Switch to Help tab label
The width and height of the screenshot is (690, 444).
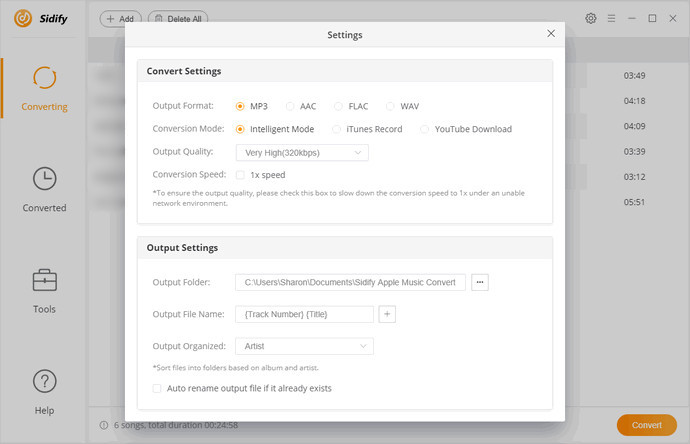click(x=44, y=410)
